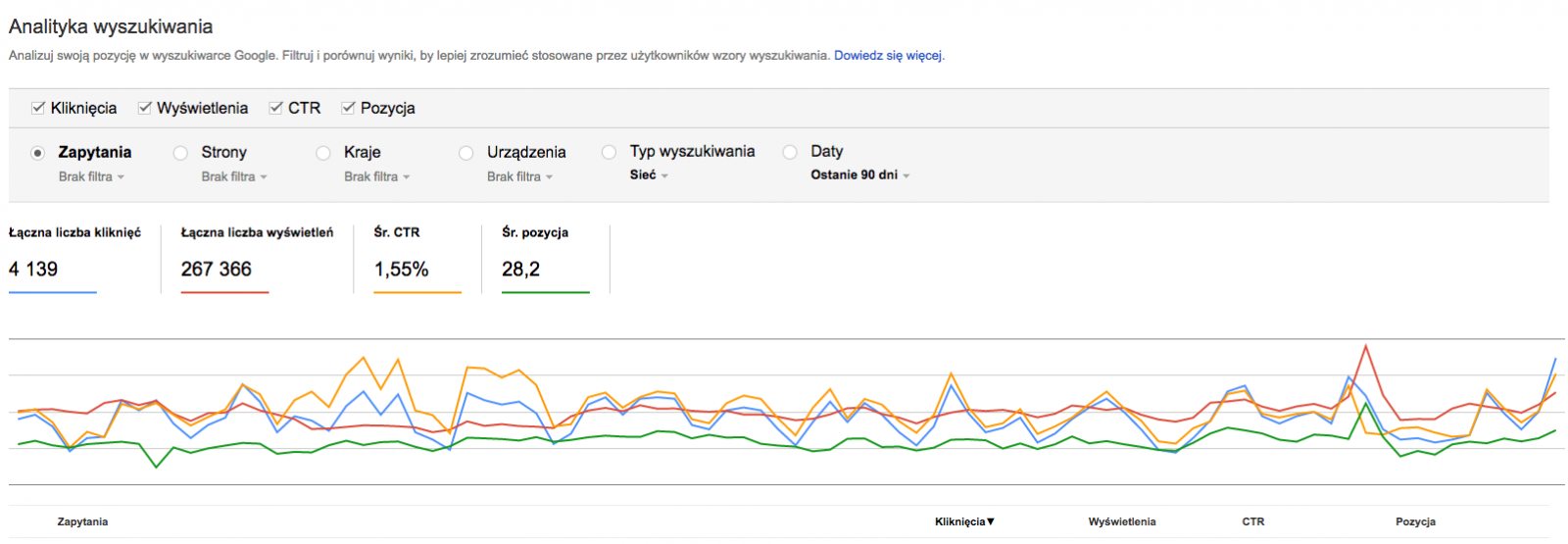The height and width of the screenshot is (544, 1568).
Task: Click the average CTR value 1,55%
Action: pos(401,269)
